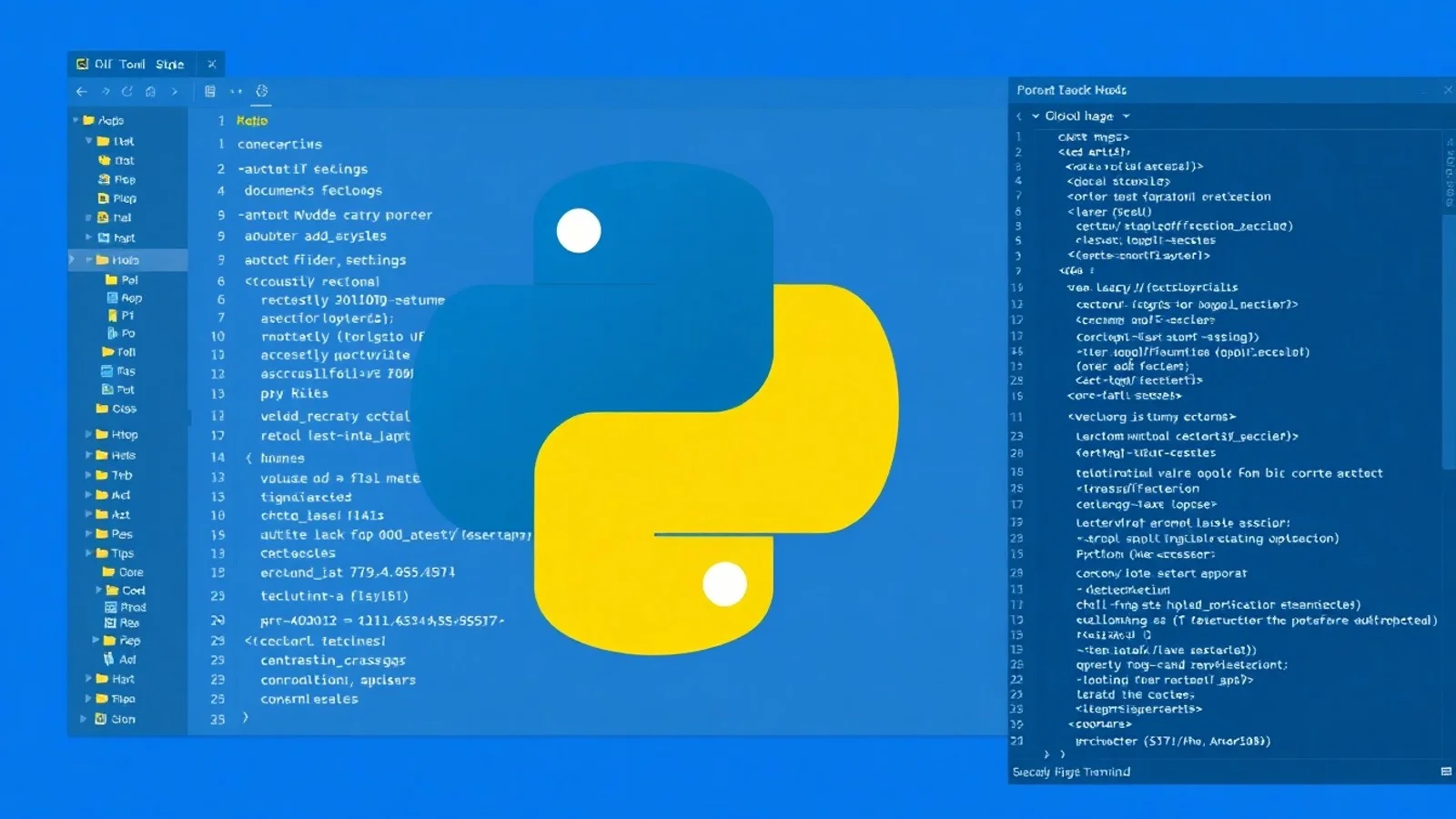Click the file icon on the editor tab
The width and height of the screenshot is (1456, 819).
pos(82,64)
